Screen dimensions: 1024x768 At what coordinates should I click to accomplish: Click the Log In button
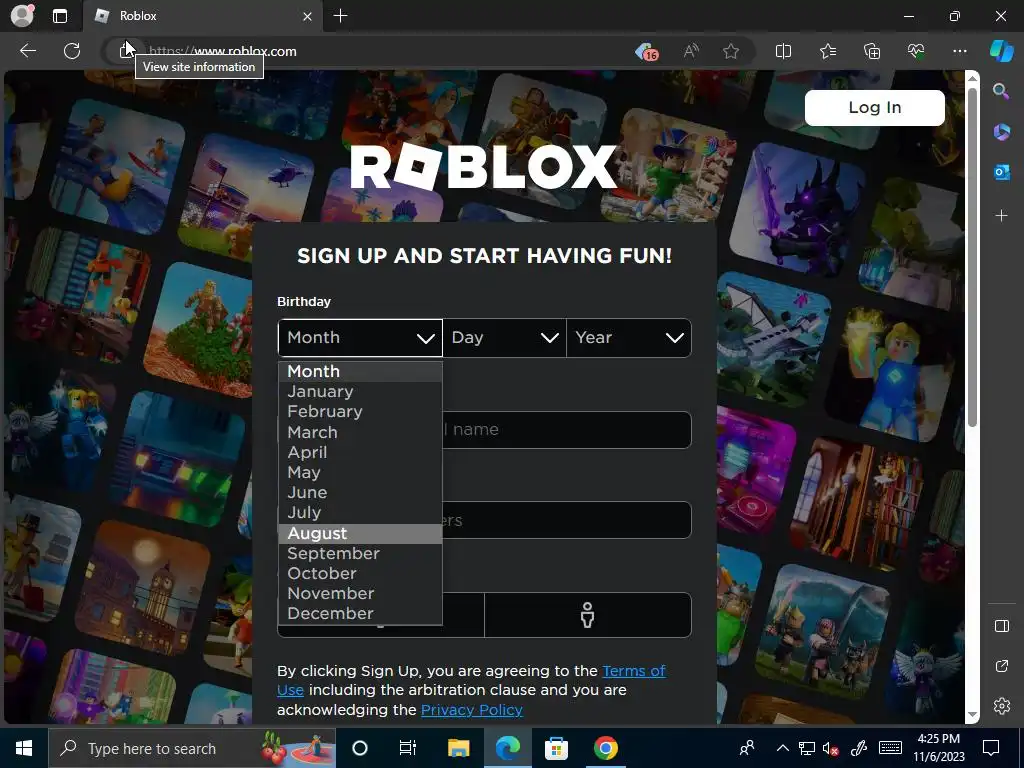point(874,108)
